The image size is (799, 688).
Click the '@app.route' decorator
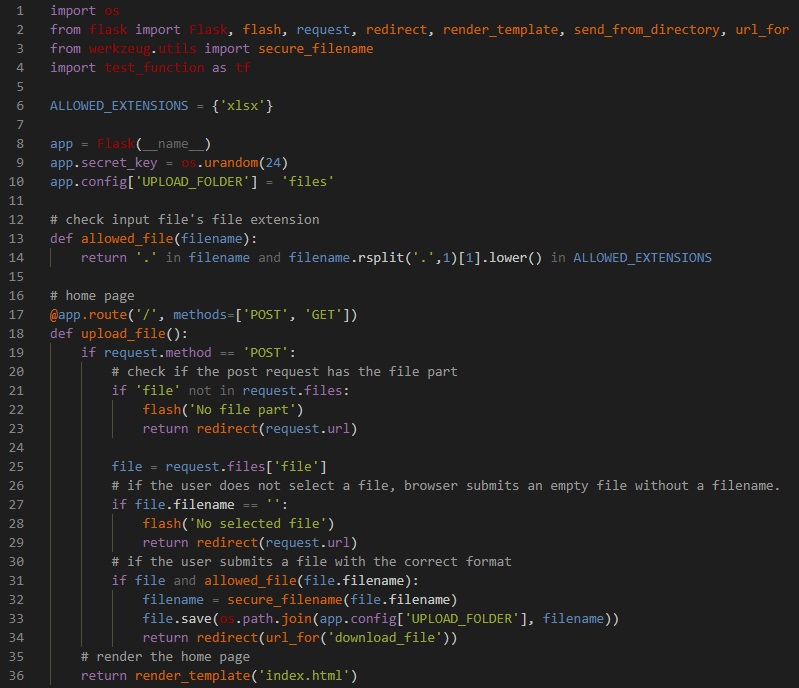(x=89, y=314)
